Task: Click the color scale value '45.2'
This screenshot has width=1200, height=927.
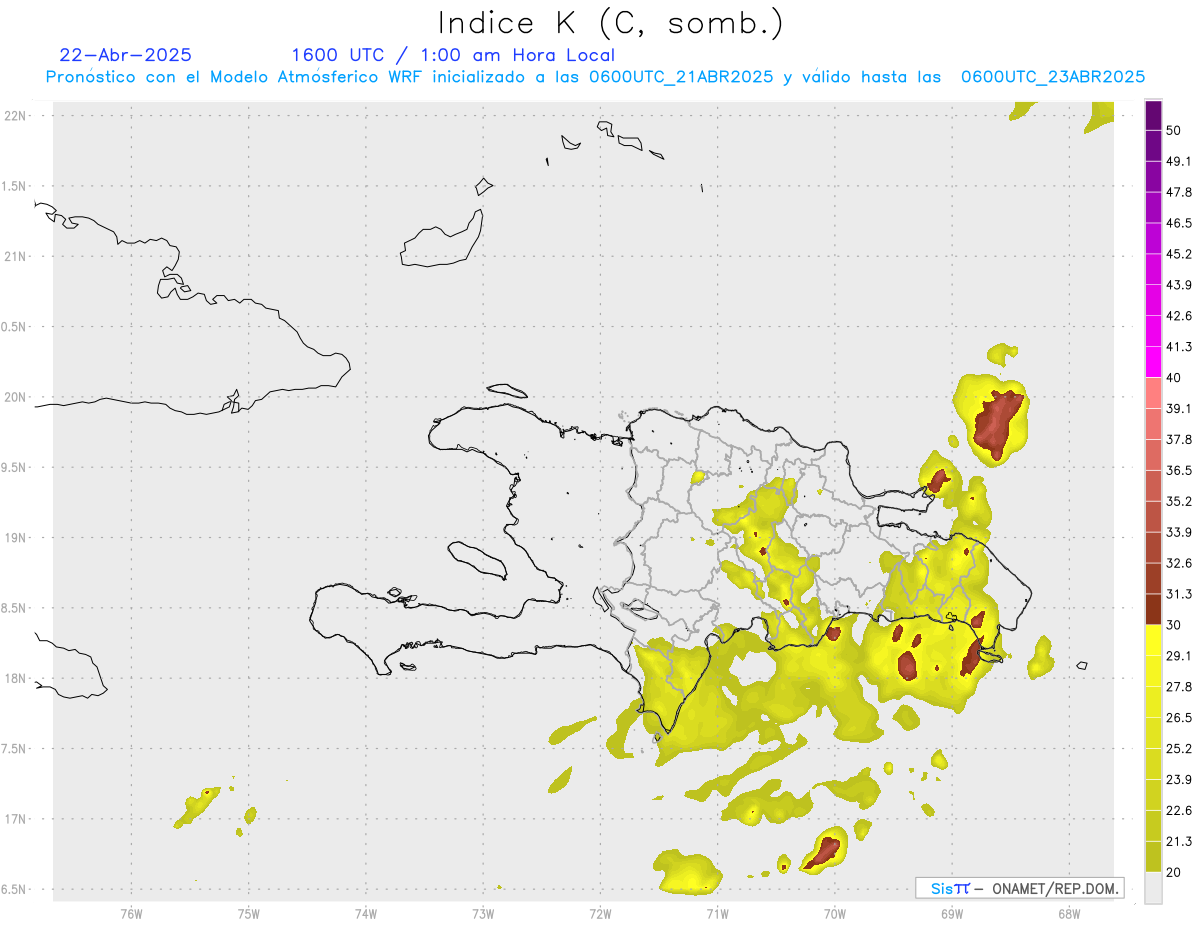Action: click(1178, 254)
